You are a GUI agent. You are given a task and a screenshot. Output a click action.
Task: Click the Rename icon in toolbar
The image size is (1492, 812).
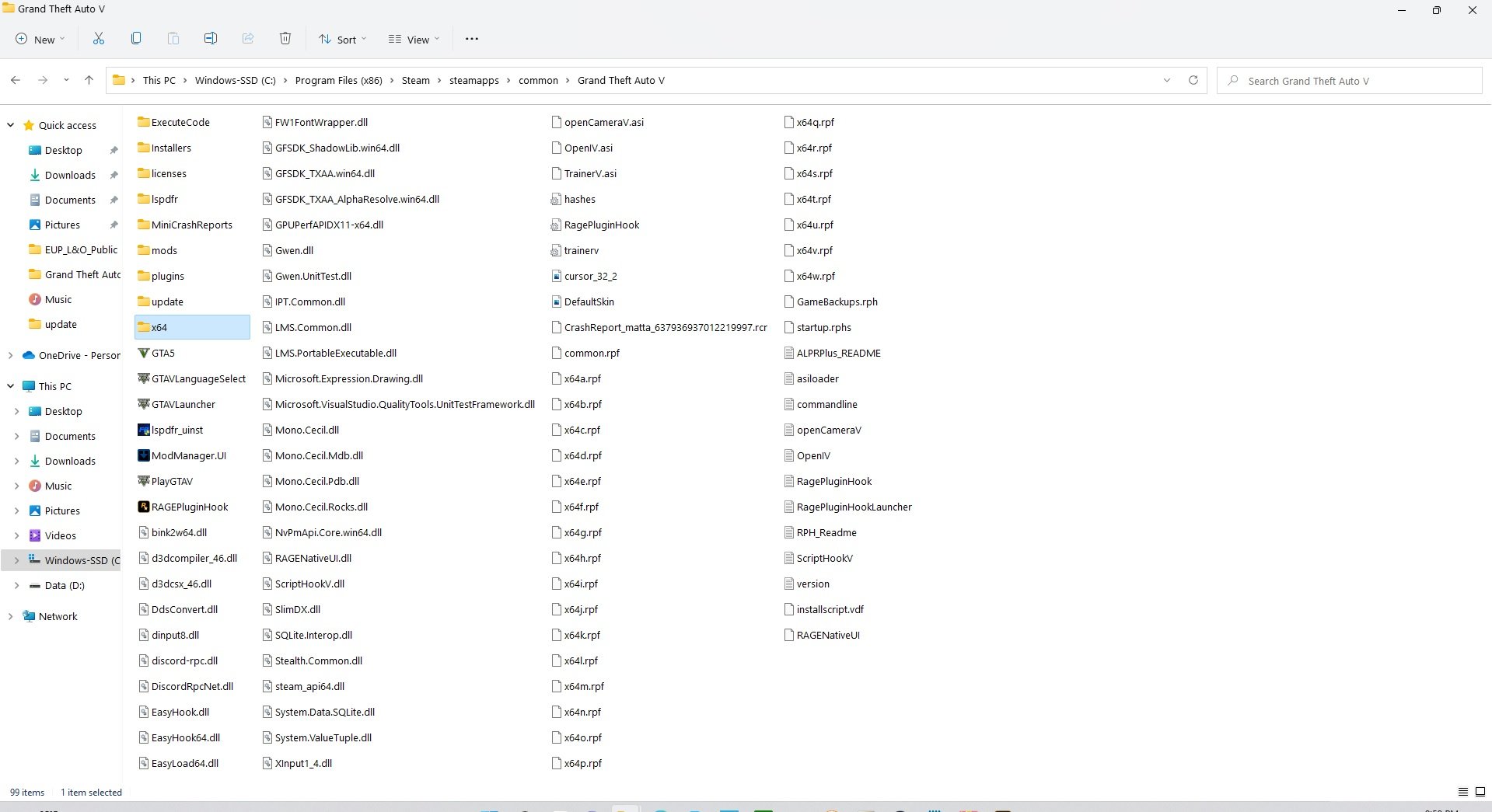click(x=211, y=39)
